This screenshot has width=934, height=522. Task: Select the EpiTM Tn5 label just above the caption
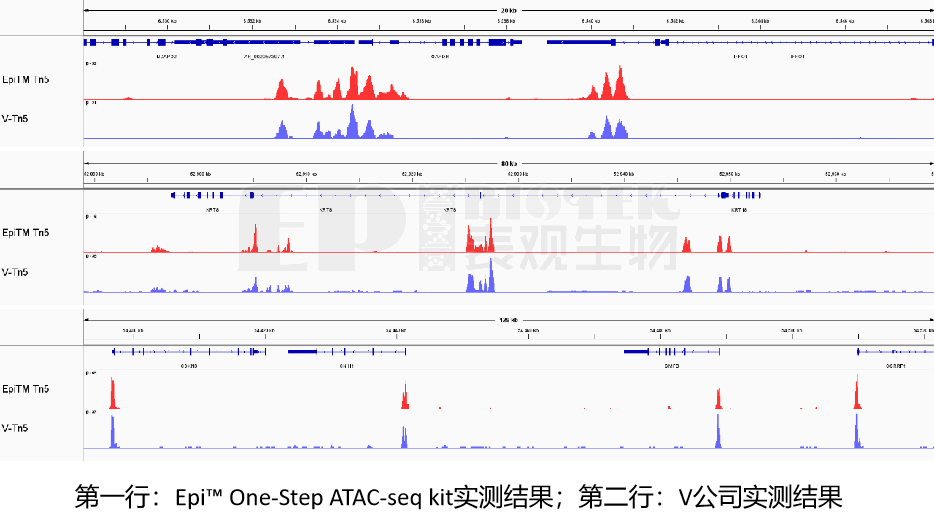pyautogui.click(x=26, y=389)
